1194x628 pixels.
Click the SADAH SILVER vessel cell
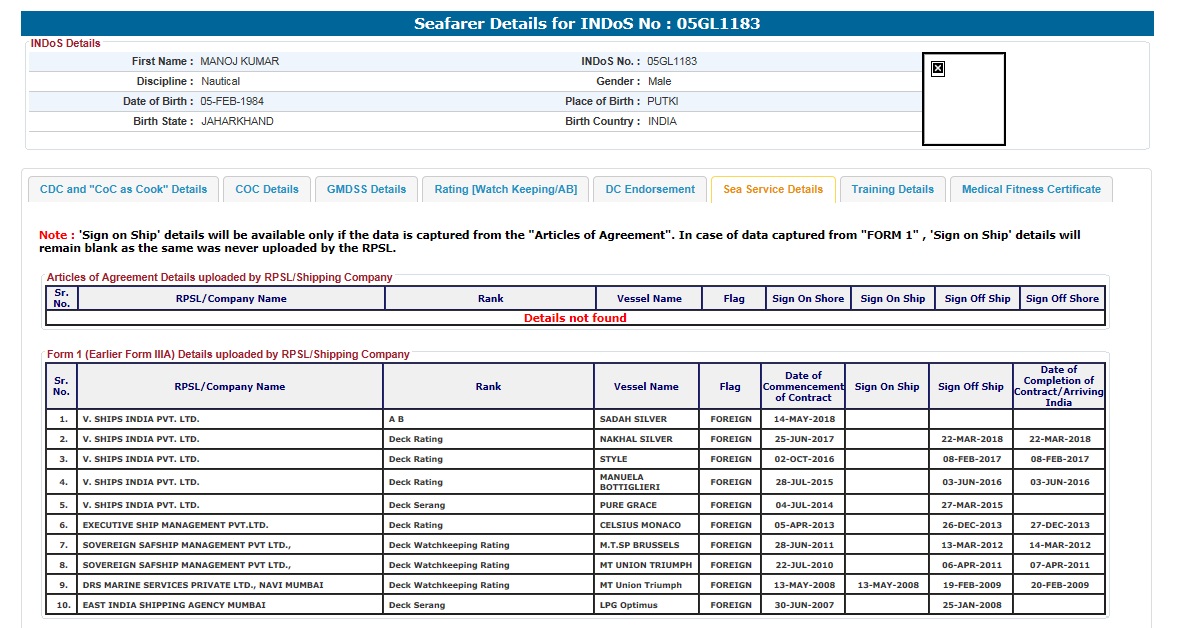click(x=633, y=419)
